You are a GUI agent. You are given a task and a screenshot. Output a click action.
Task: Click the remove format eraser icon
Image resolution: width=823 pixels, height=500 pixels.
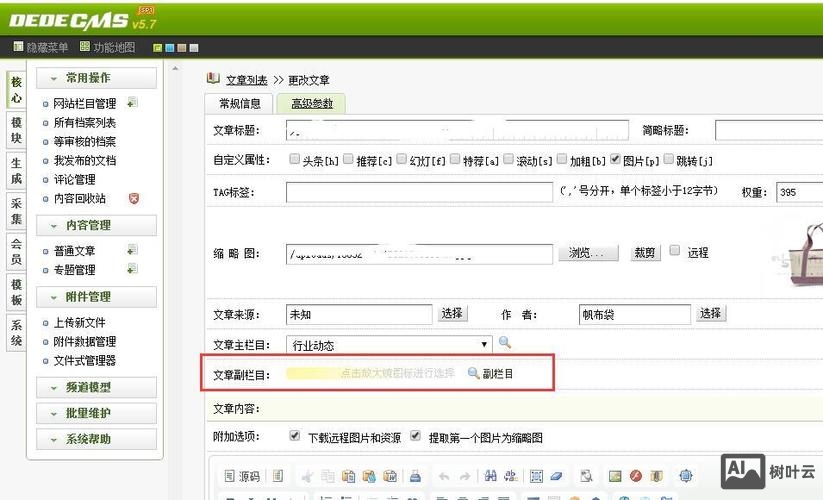[x=556, y=476]
